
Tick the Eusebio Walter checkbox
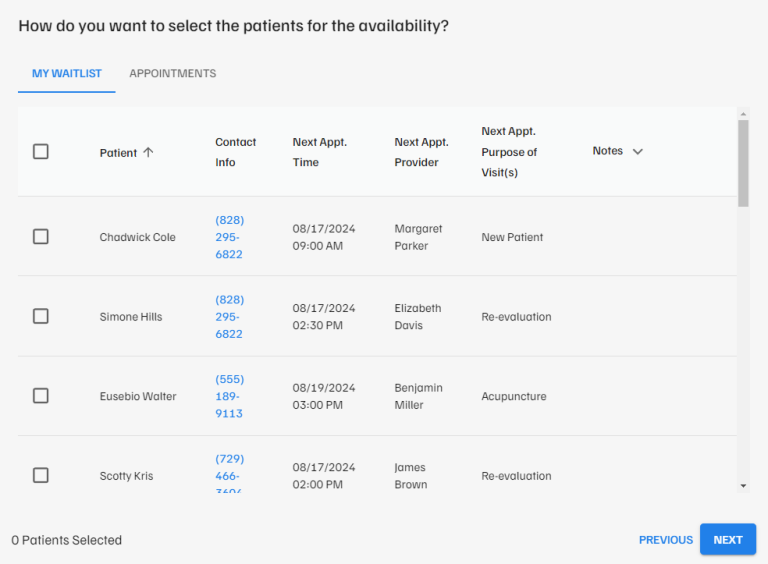41,396
